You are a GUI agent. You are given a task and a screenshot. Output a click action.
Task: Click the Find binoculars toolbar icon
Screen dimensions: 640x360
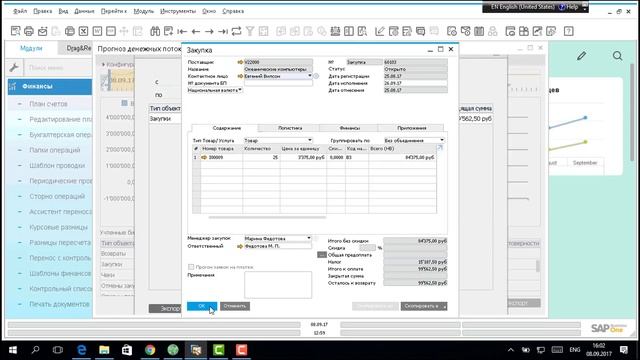pos(155,31)
